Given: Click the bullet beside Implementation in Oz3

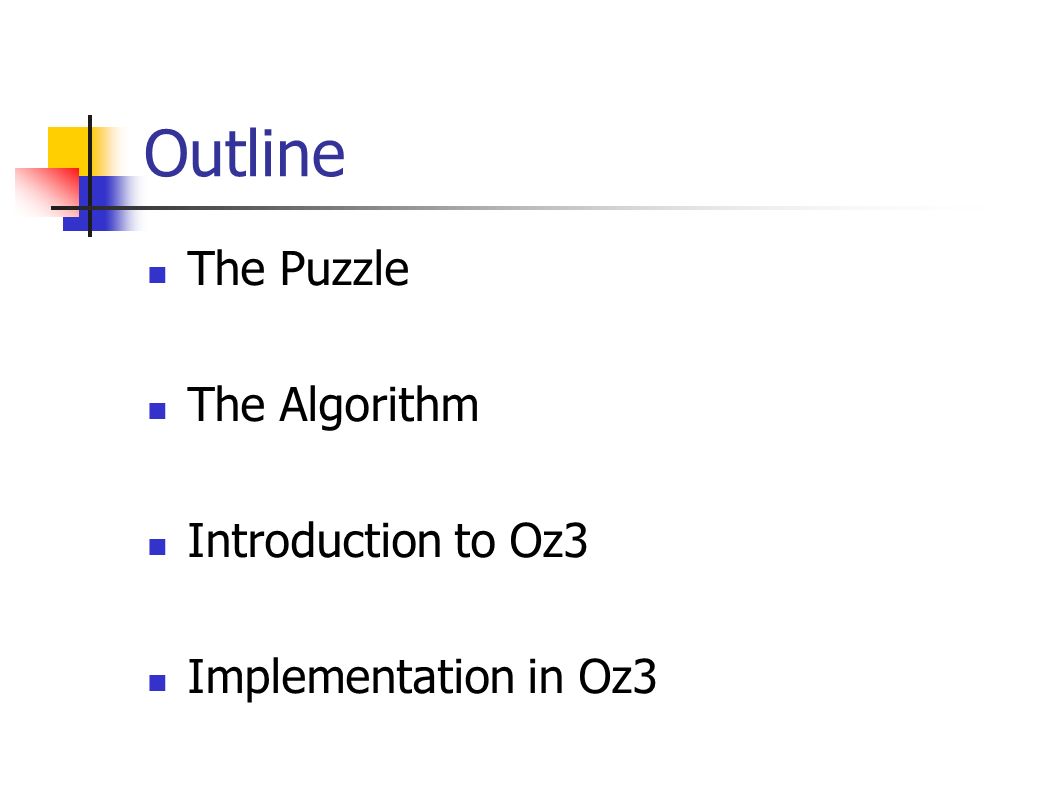Looking at the screenshot, I should click(x=157, y=683).
